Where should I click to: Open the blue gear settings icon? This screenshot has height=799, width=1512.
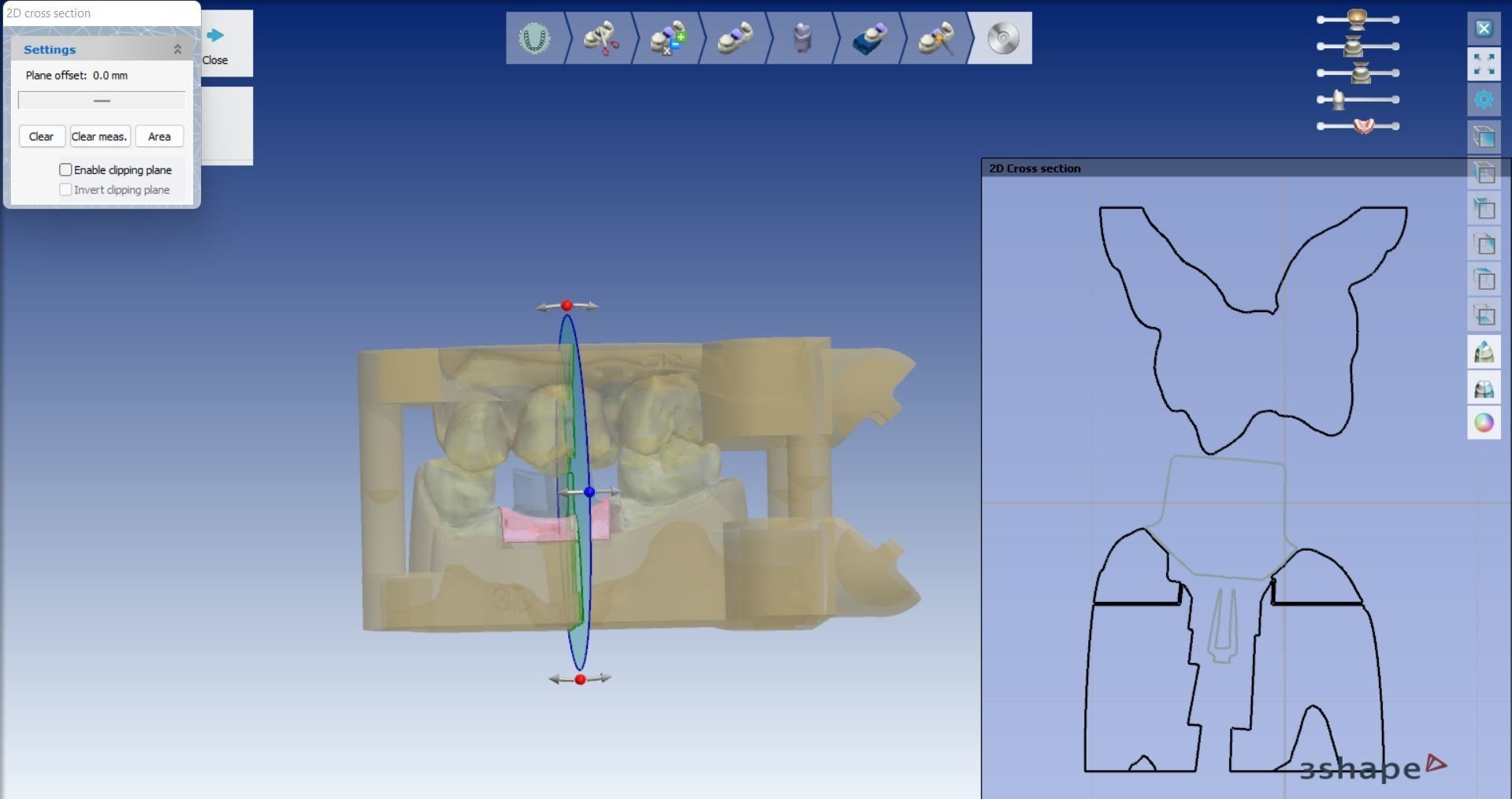pyautogui.click(x=1484, y=99)
